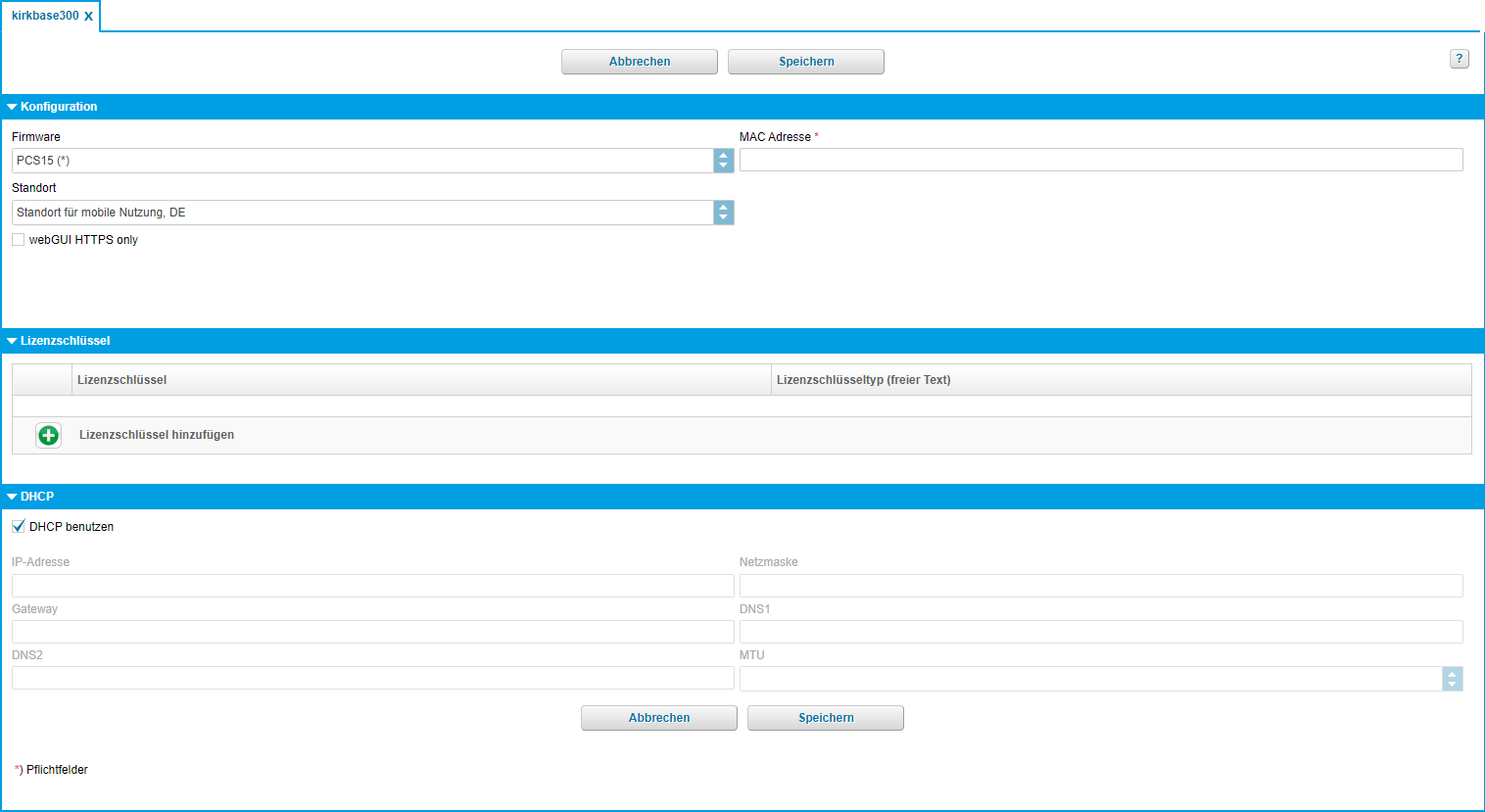The height and width of the screenshot is (812, 1485).
Task: Enable webGUI HTTPS only checkbox
Action: 19,240
